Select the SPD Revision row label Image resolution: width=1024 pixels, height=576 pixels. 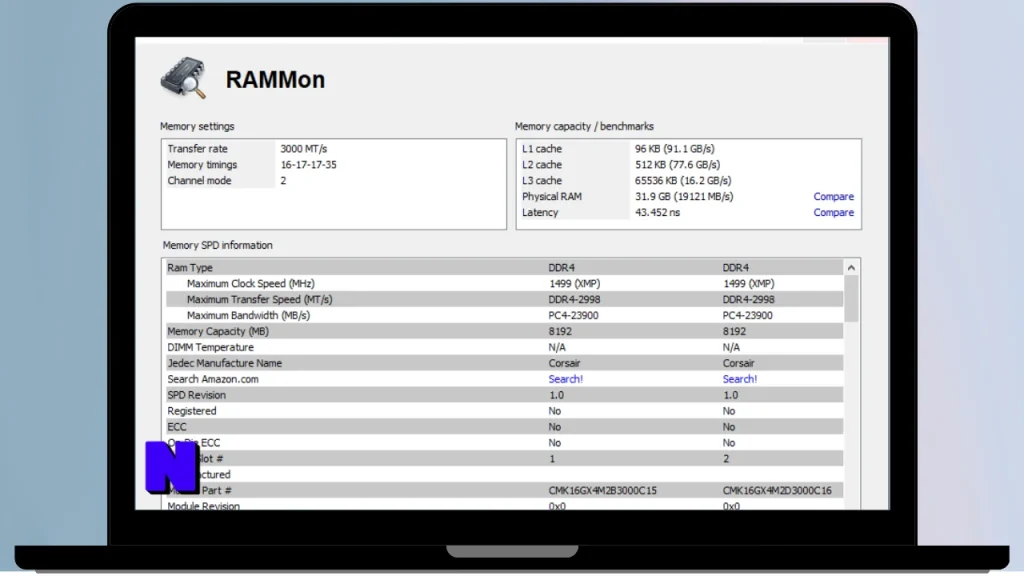196,395
